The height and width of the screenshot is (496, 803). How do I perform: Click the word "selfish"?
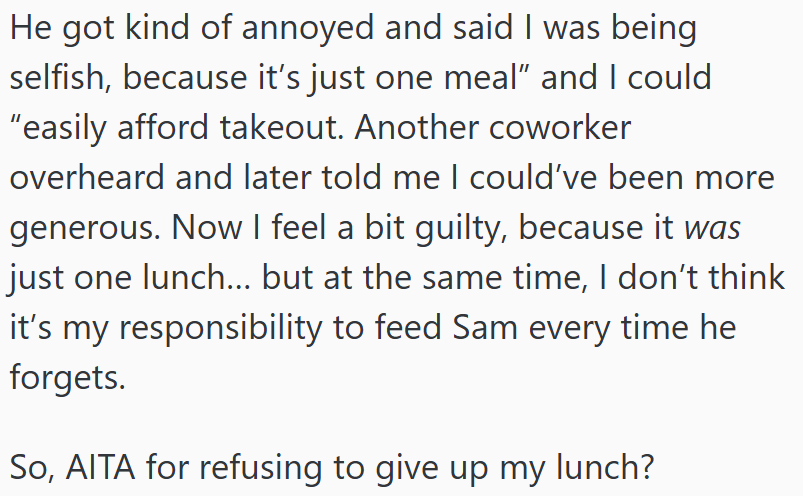(x=60, y=77)
